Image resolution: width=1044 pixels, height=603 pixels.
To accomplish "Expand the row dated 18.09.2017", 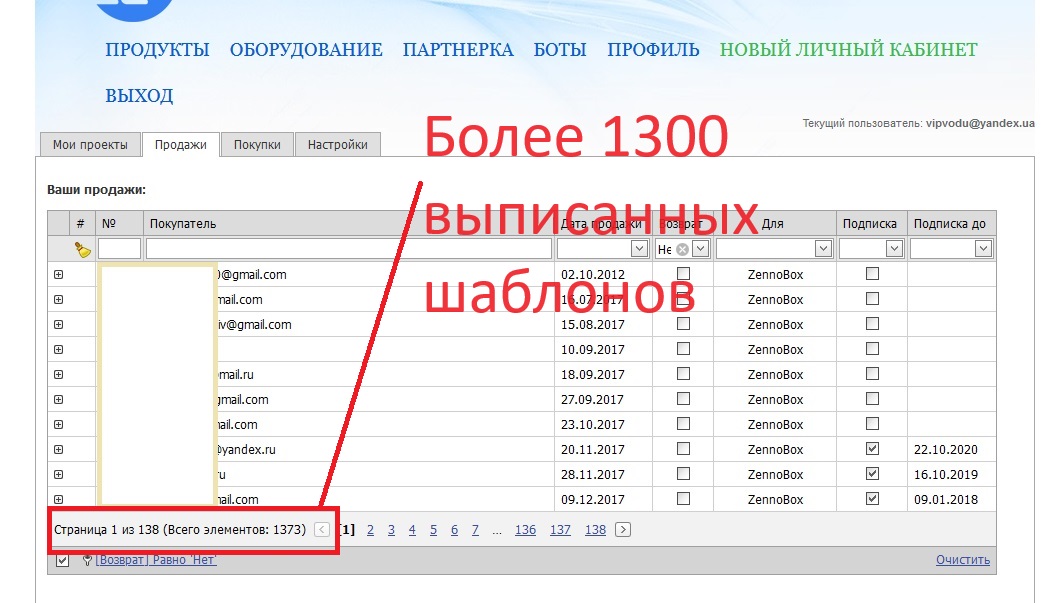I will (x=59, y=375).
